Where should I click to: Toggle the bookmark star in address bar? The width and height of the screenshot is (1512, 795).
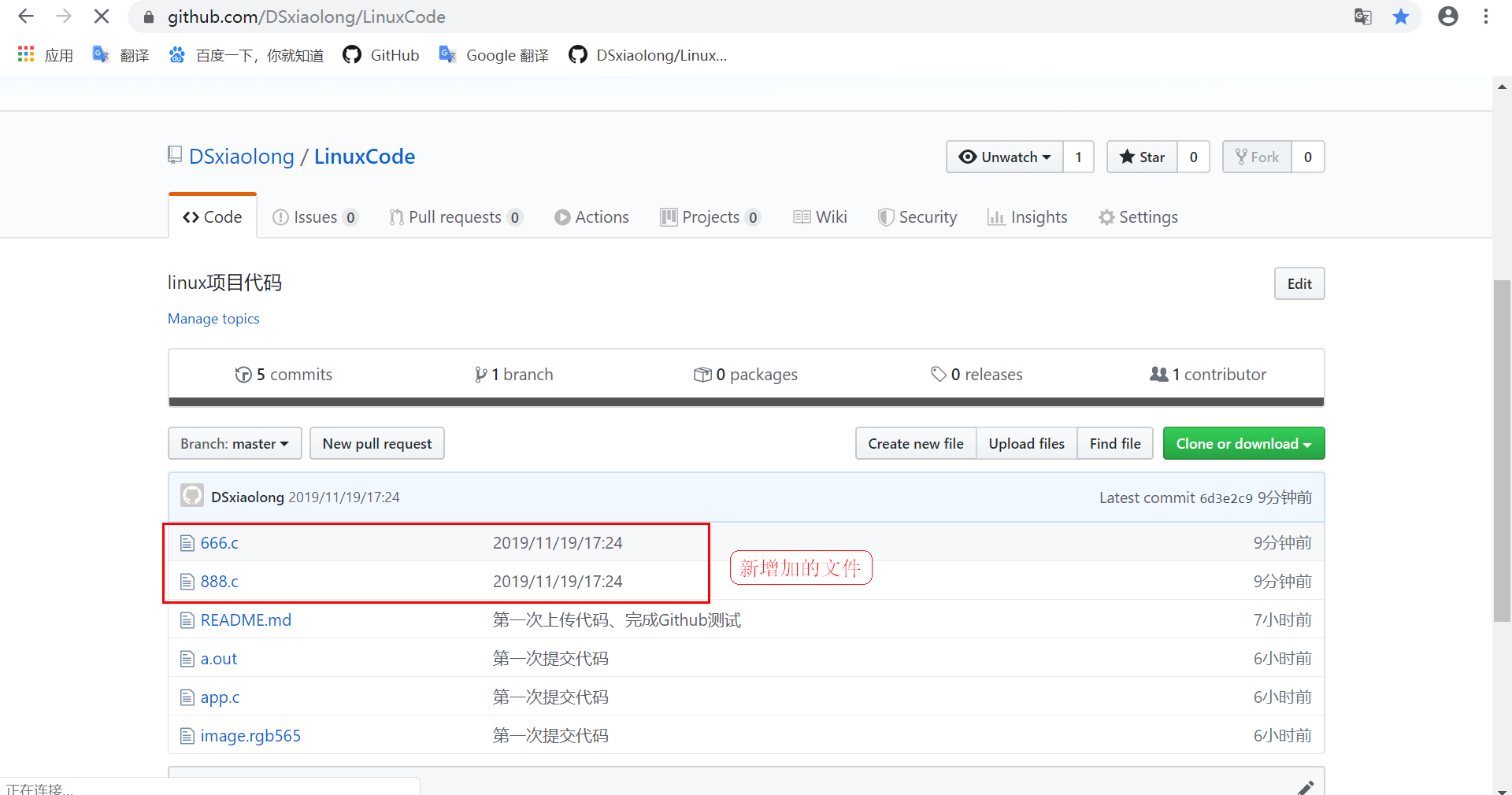click(1401, 17)
